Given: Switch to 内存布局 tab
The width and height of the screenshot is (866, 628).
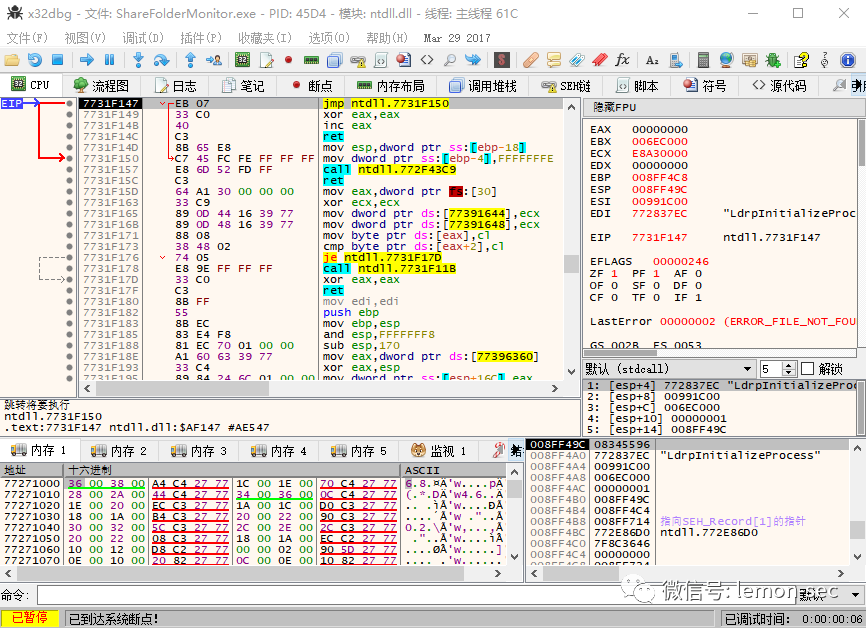Looking at the screenshot, I should 391,86.
